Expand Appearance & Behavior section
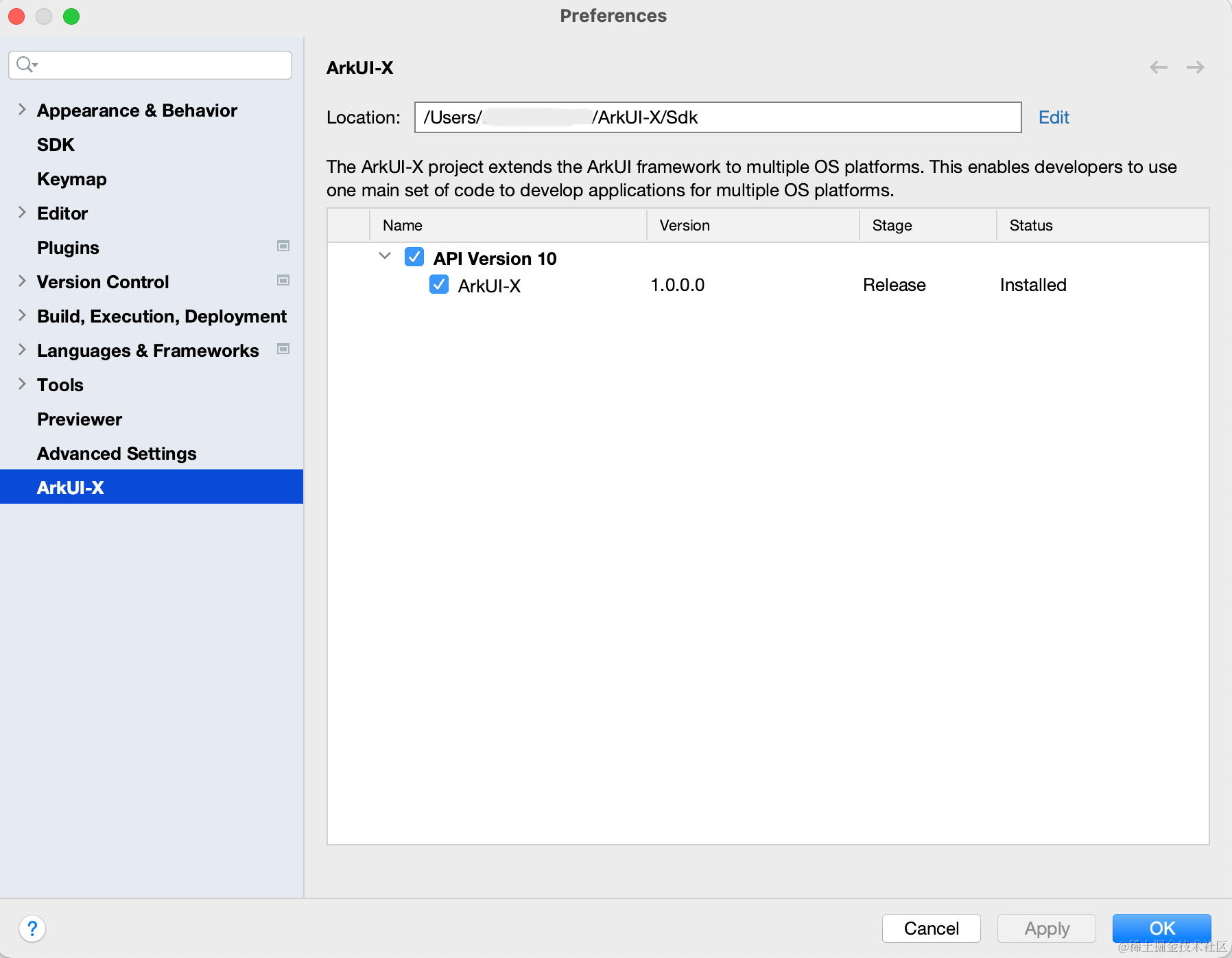1232x958 pixels. click(x=22, y=109)
